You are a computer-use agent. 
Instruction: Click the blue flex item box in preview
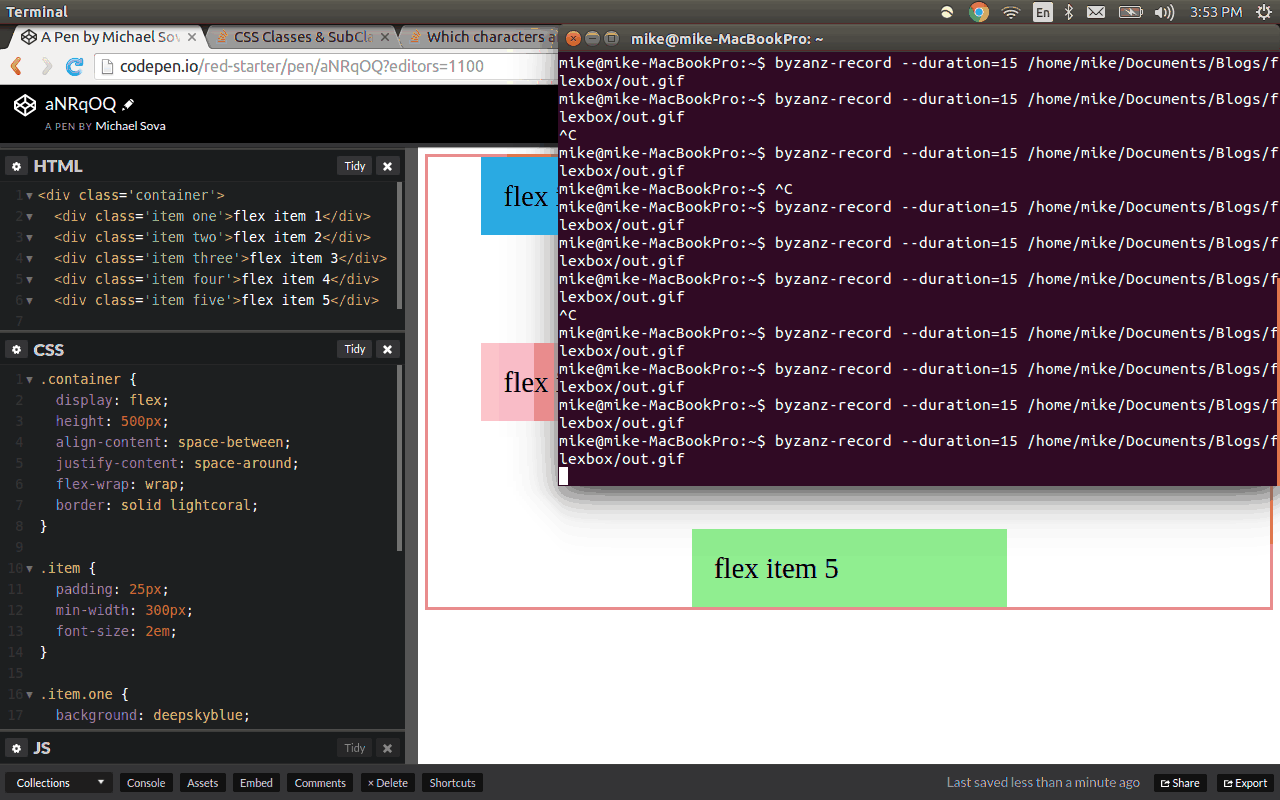(x=519, y=196)
